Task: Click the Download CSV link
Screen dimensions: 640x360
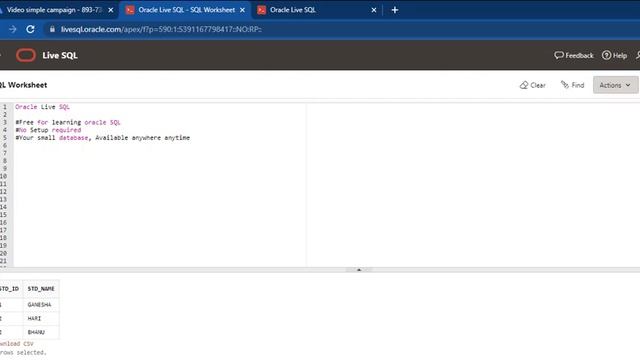Action: point(17,344)
